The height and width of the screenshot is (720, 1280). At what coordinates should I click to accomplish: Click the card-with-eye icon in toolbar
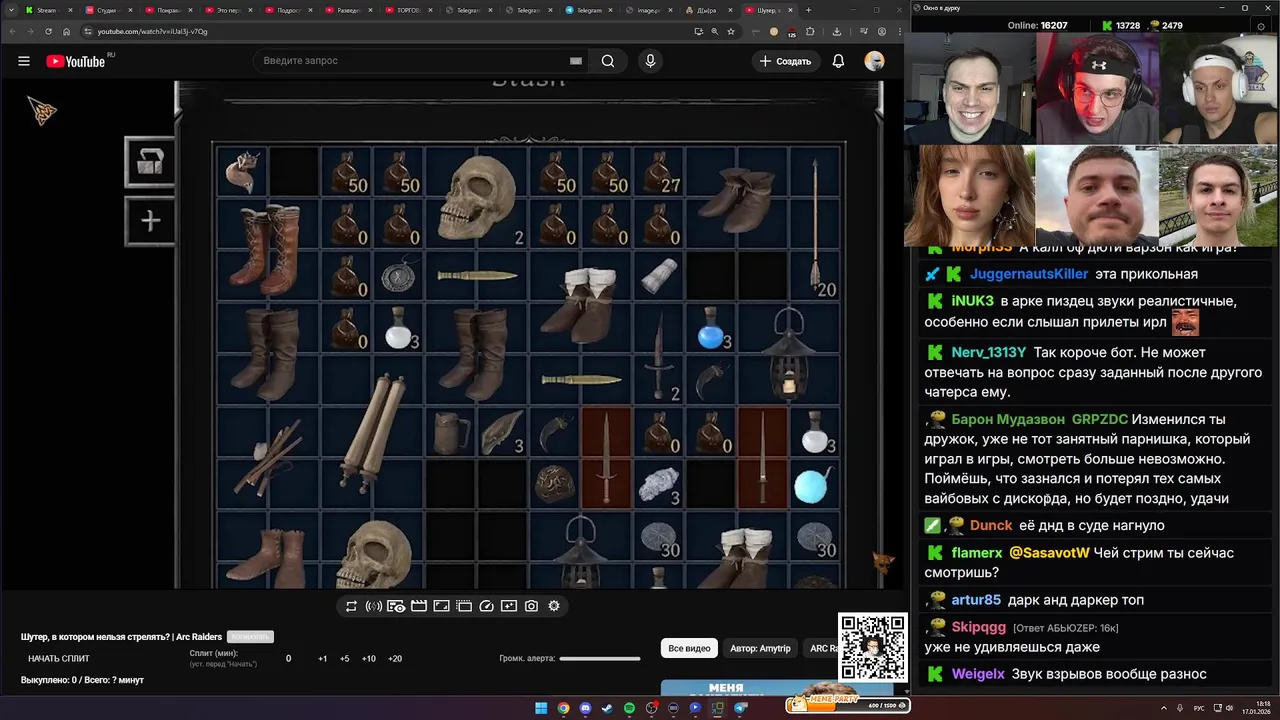(x=396, y=606)
